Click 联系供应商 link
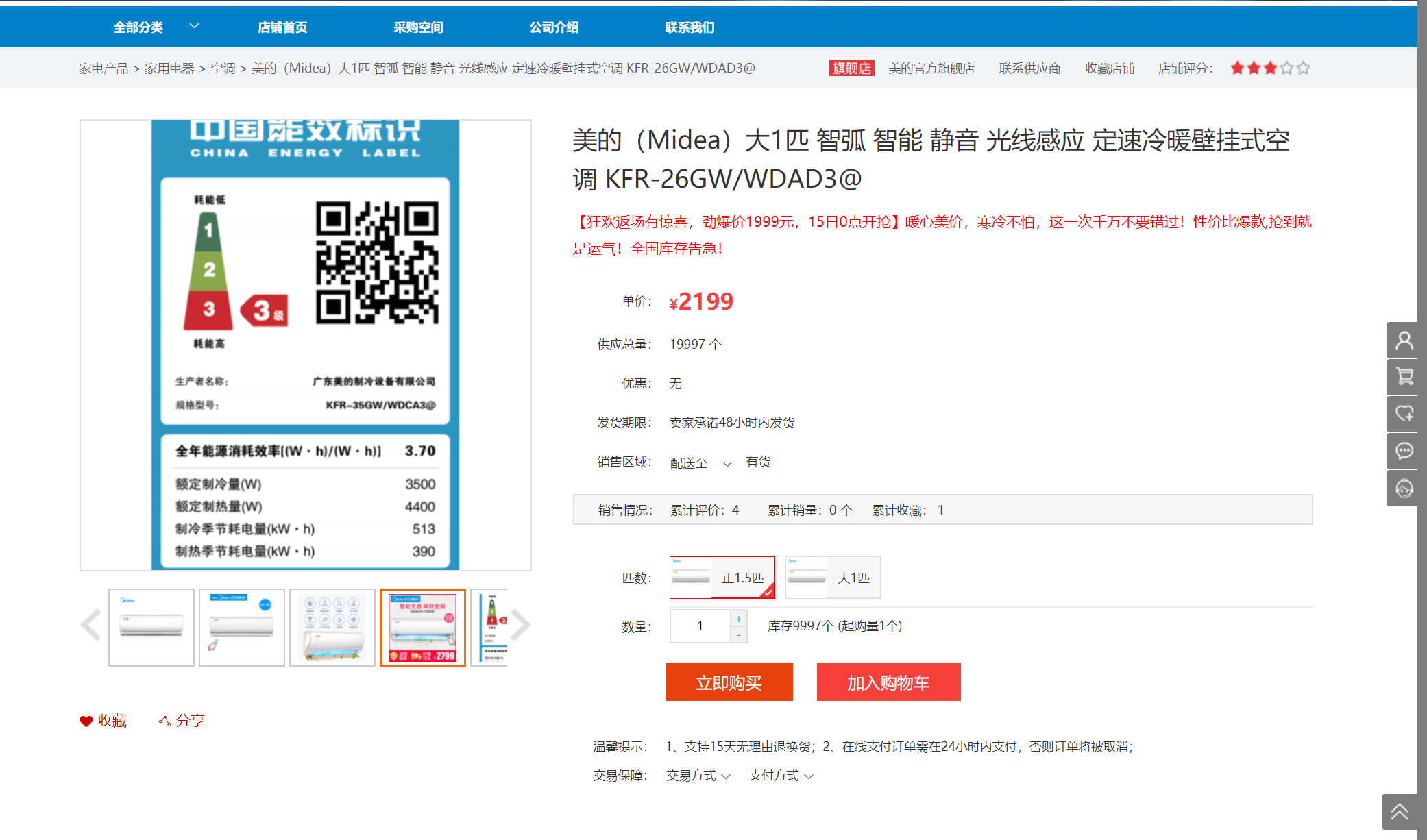1427x840 pixels. point(1029,68)
